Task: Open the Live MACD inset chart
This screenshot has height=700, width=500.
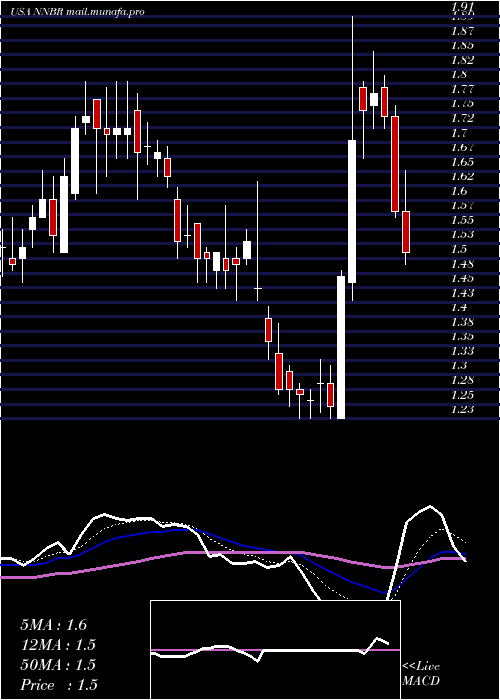Action: [x=275, y=650]
